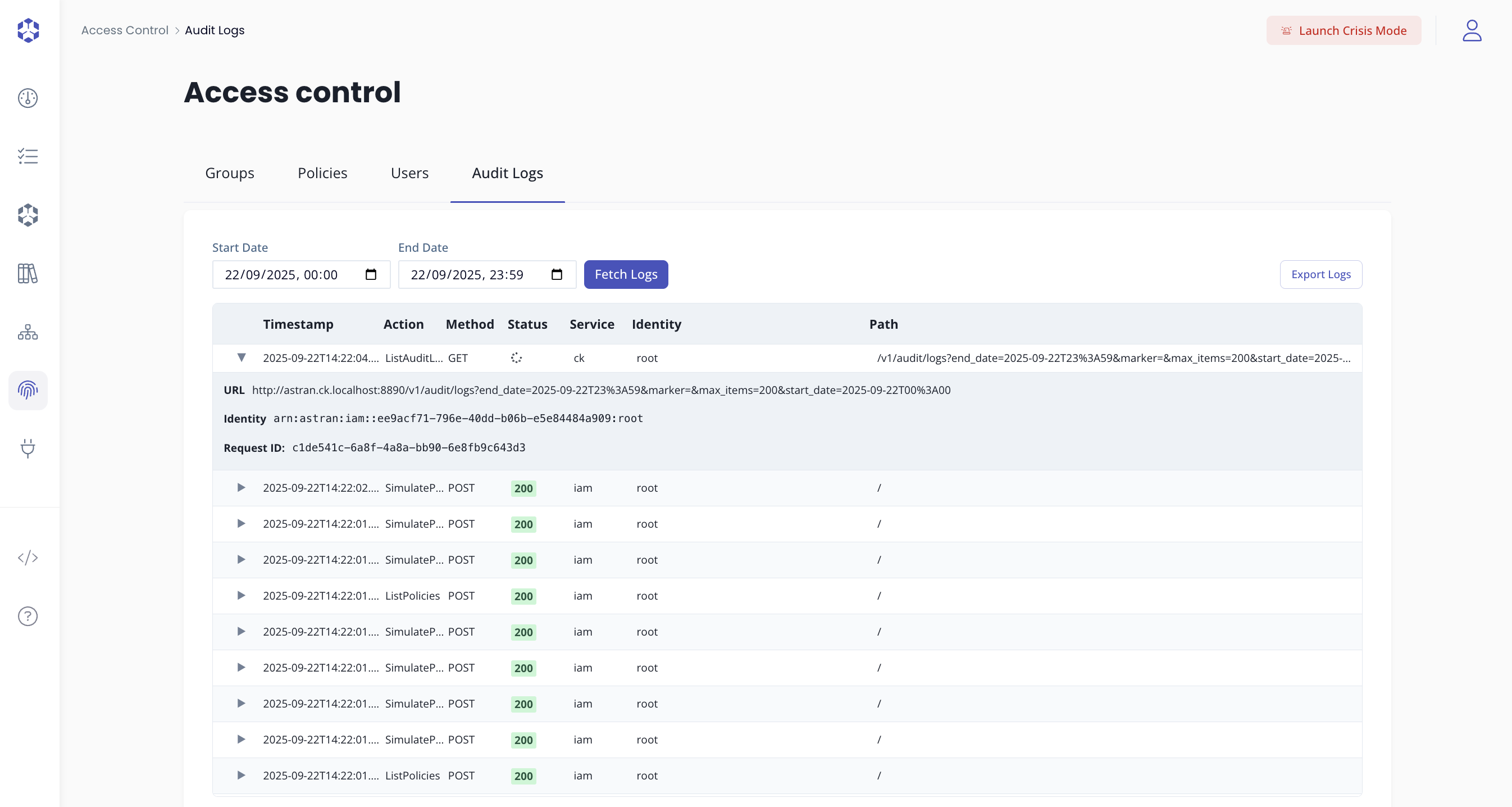Select the organization hierarchy icon in sidebar

coord(28,333)
